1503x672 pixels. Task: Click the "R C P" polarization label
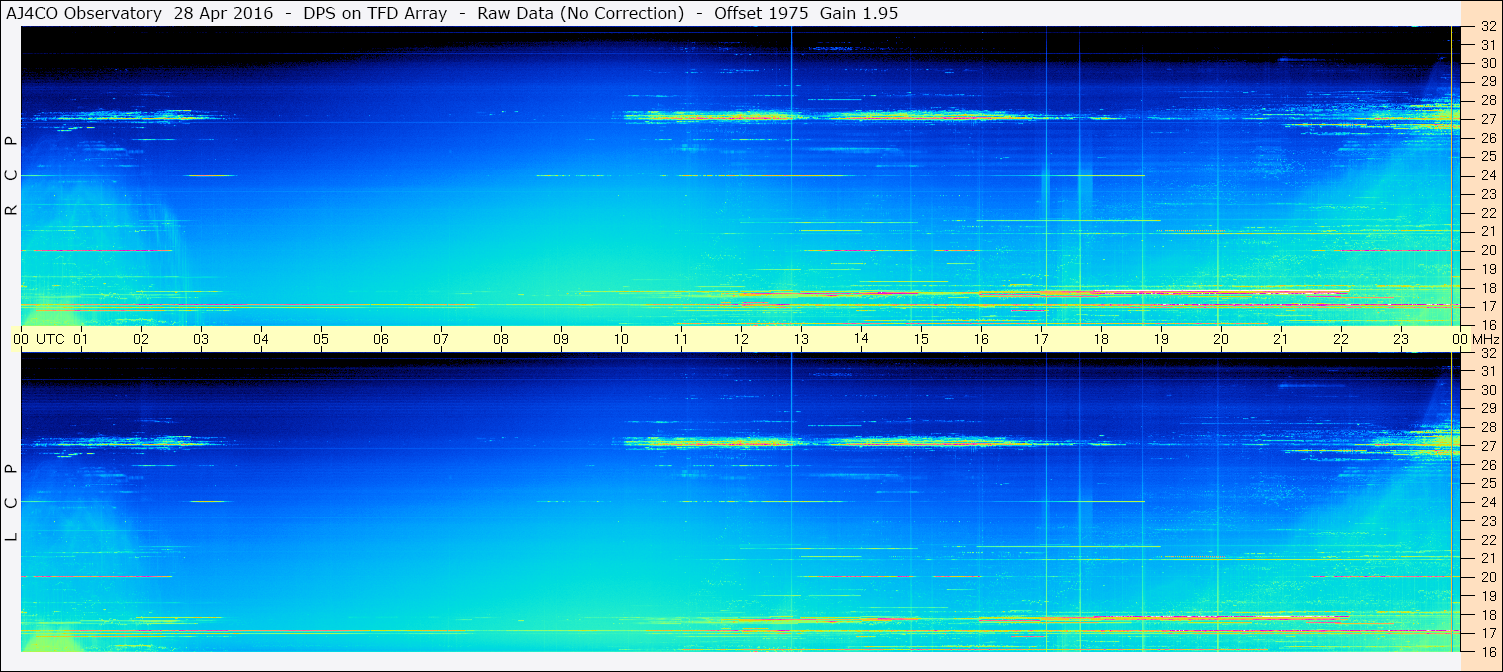click(11, 176)
